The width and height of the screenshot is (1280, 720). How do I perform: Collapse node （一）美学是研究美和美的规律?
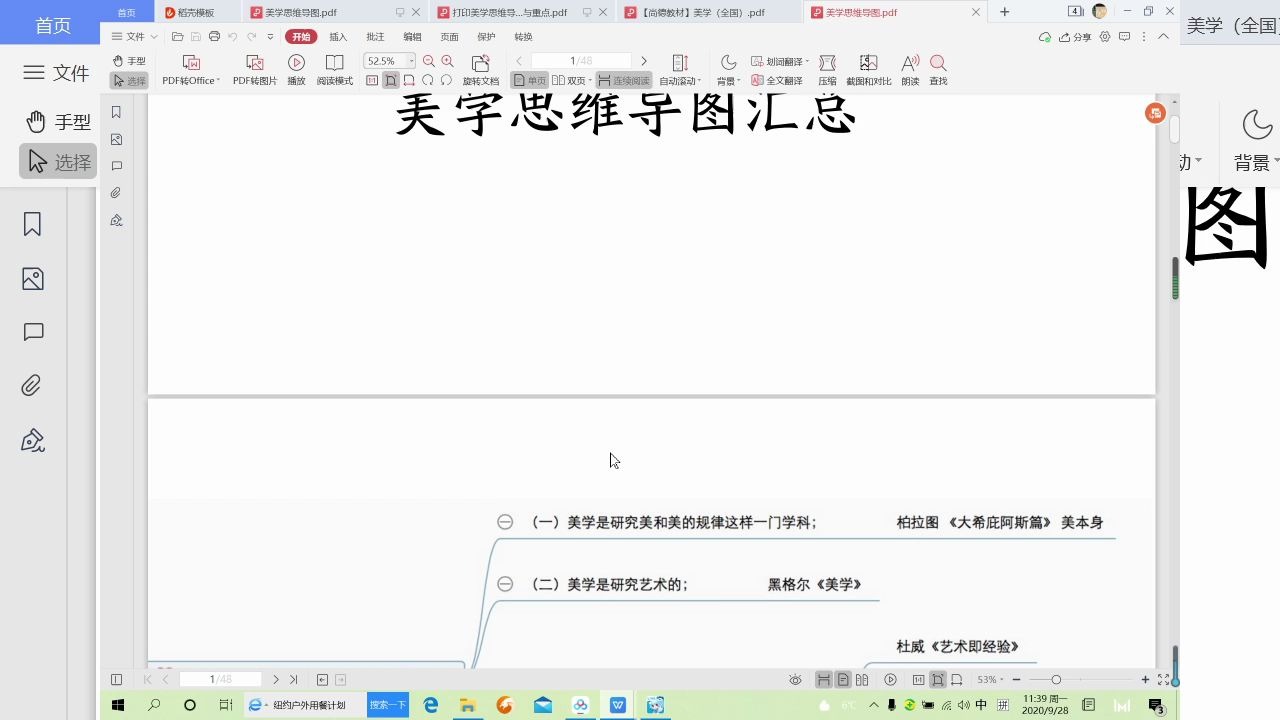pyautogui.click(x=505, y=522)
